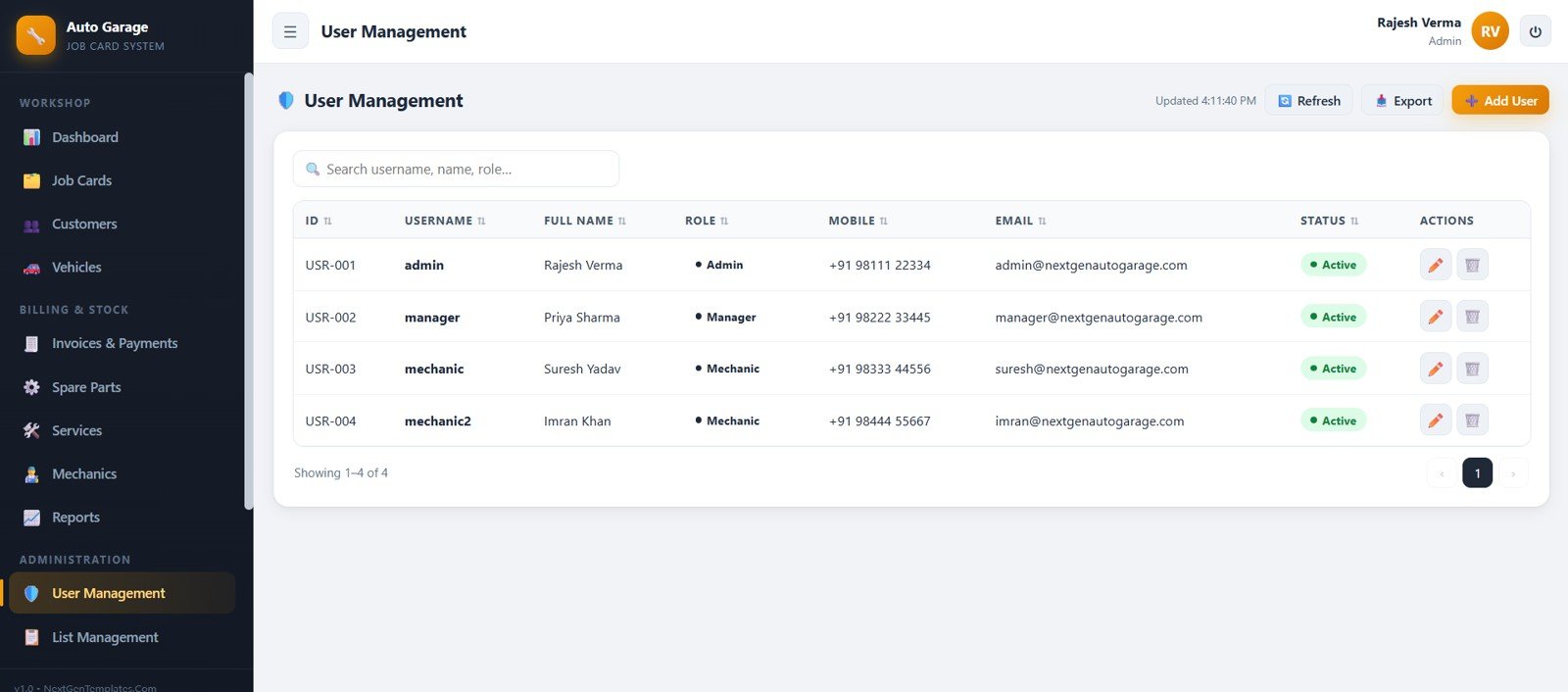
Task: Click the Active status badge for USR-004
Action: pyautogui.click(x=1333, y=420)
